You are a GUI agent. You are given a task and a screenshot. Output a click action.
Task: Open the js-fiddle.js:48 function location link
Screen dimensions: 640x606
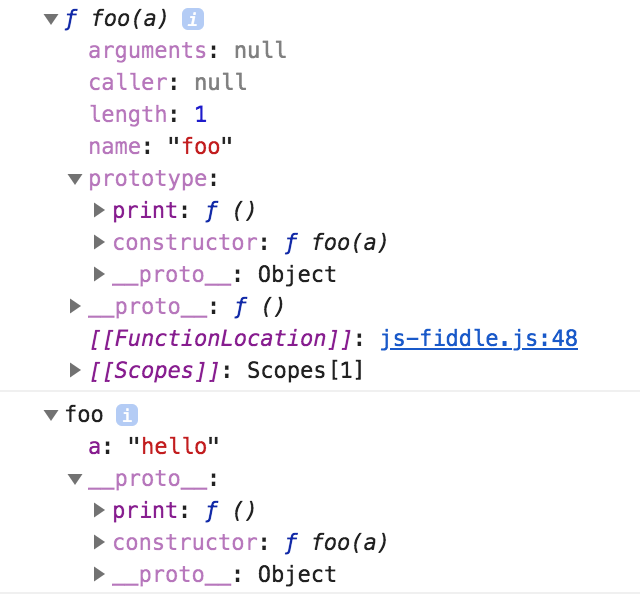tap(479, 338)
